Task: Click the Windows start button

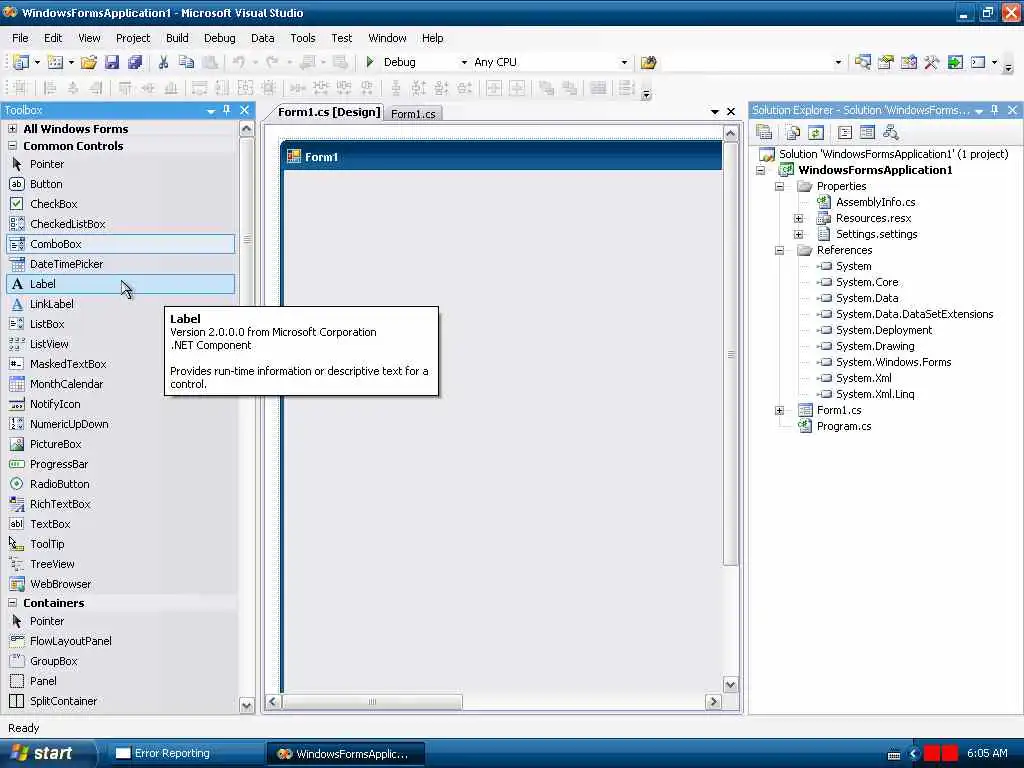Action: [46, 753]
